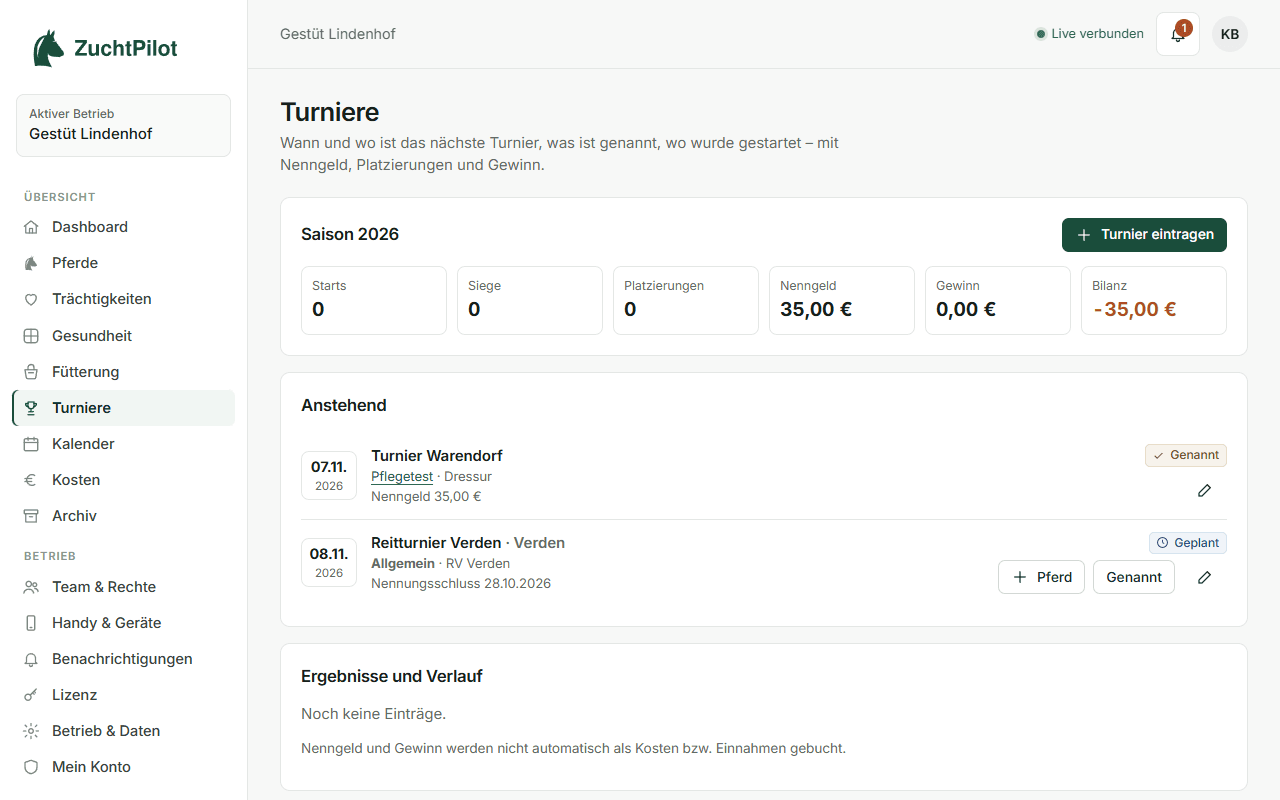This screenshot has width=1280, height=800.
Task: Click the Pferde horse icon in sidebar
Action: click(x=31, y=263)
